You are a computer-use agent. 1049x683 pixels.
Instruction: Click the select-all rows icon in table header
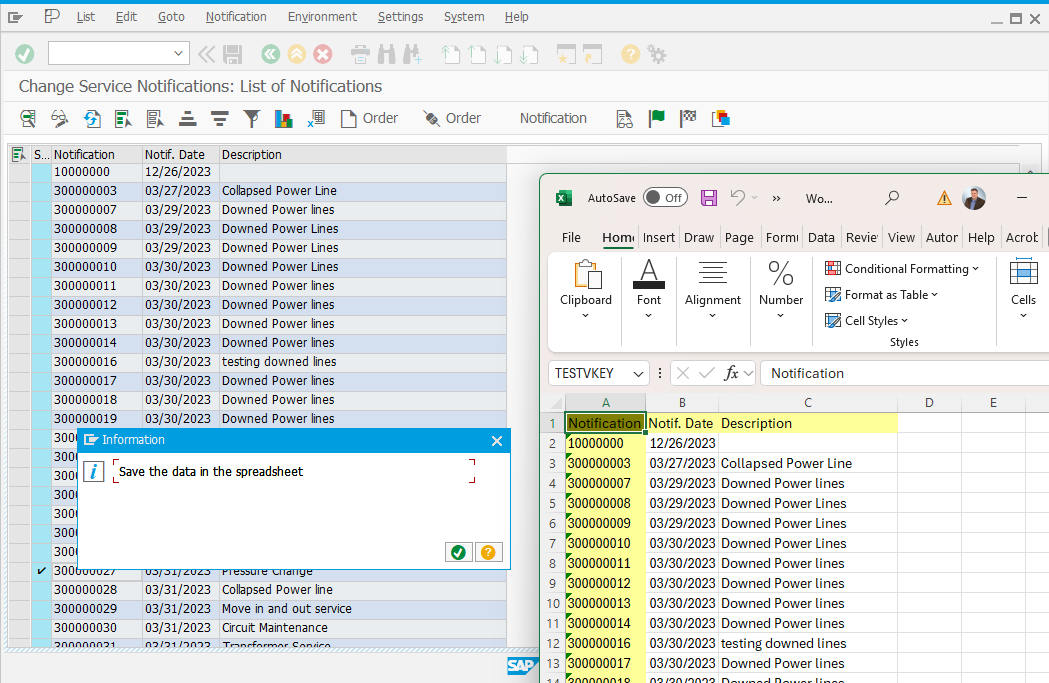[x=18, y=155]
